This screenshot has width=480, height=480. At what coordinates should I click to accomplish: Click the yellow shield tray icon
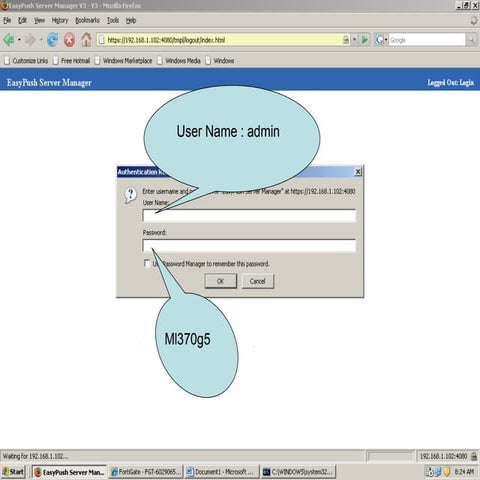tap(447, 472)
